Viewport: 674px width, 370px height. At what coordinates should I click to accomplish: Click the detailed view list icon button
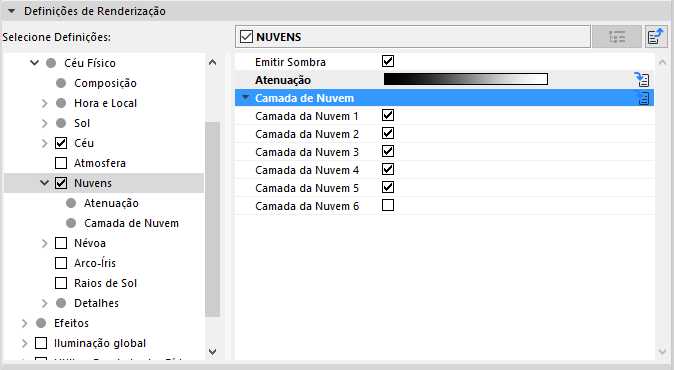617,37
